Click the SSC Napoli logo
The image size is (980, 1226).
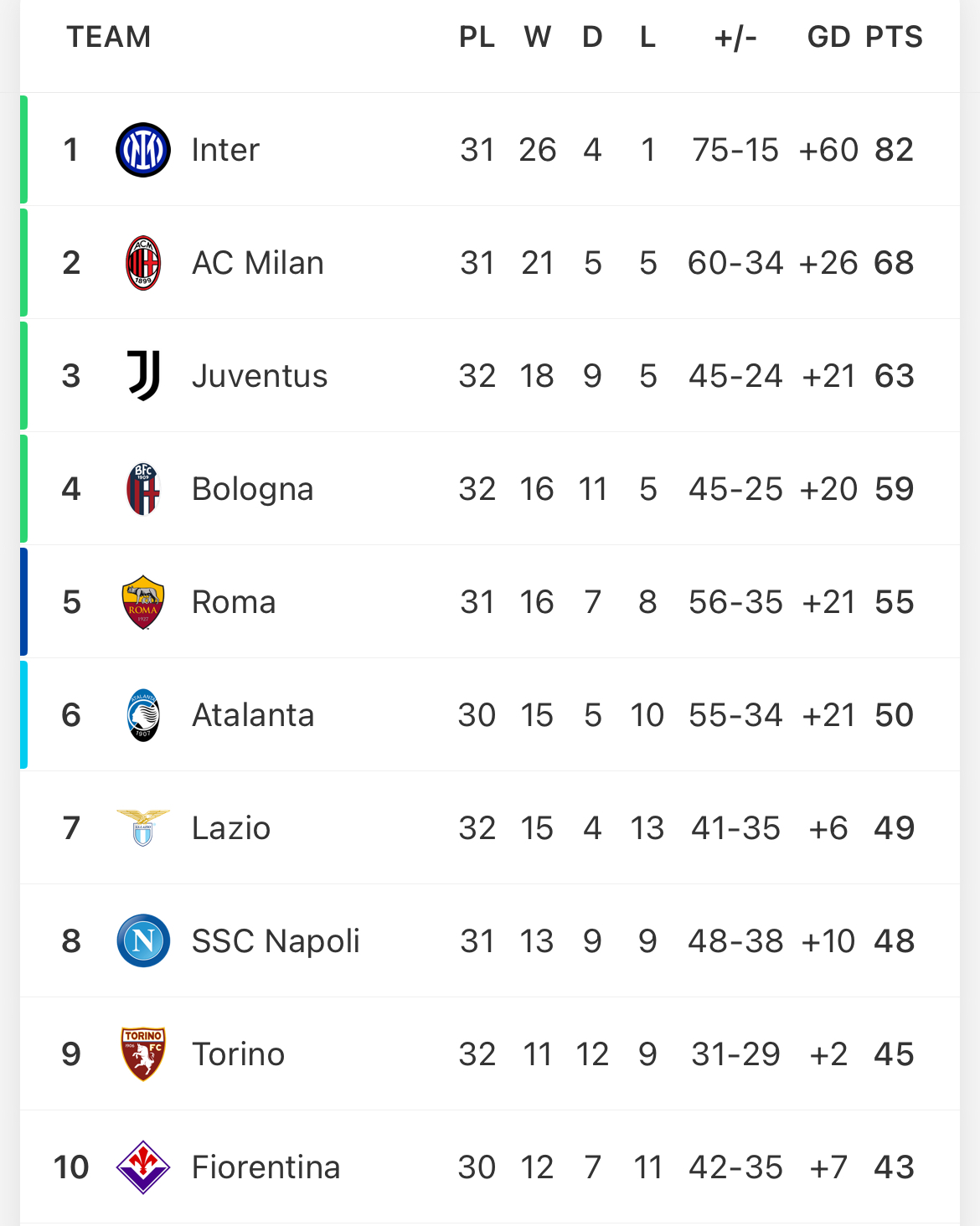(x=143, y=941)
